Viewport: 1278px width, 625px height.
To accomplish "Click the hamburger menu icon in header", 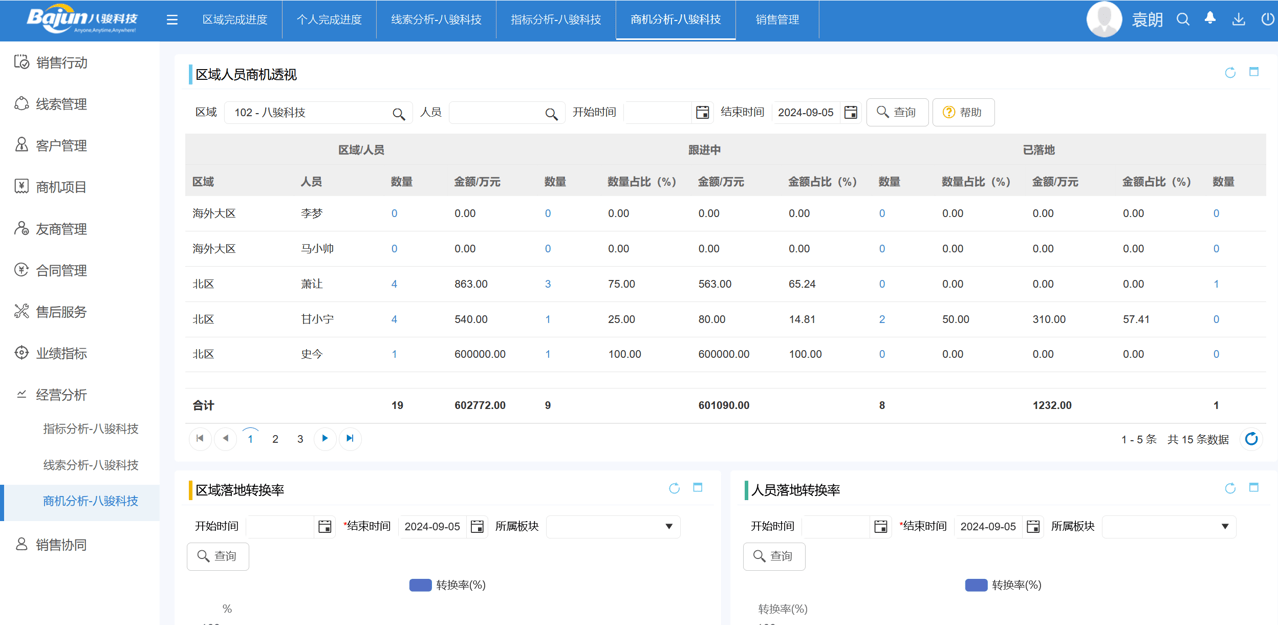I will [172, 20].
